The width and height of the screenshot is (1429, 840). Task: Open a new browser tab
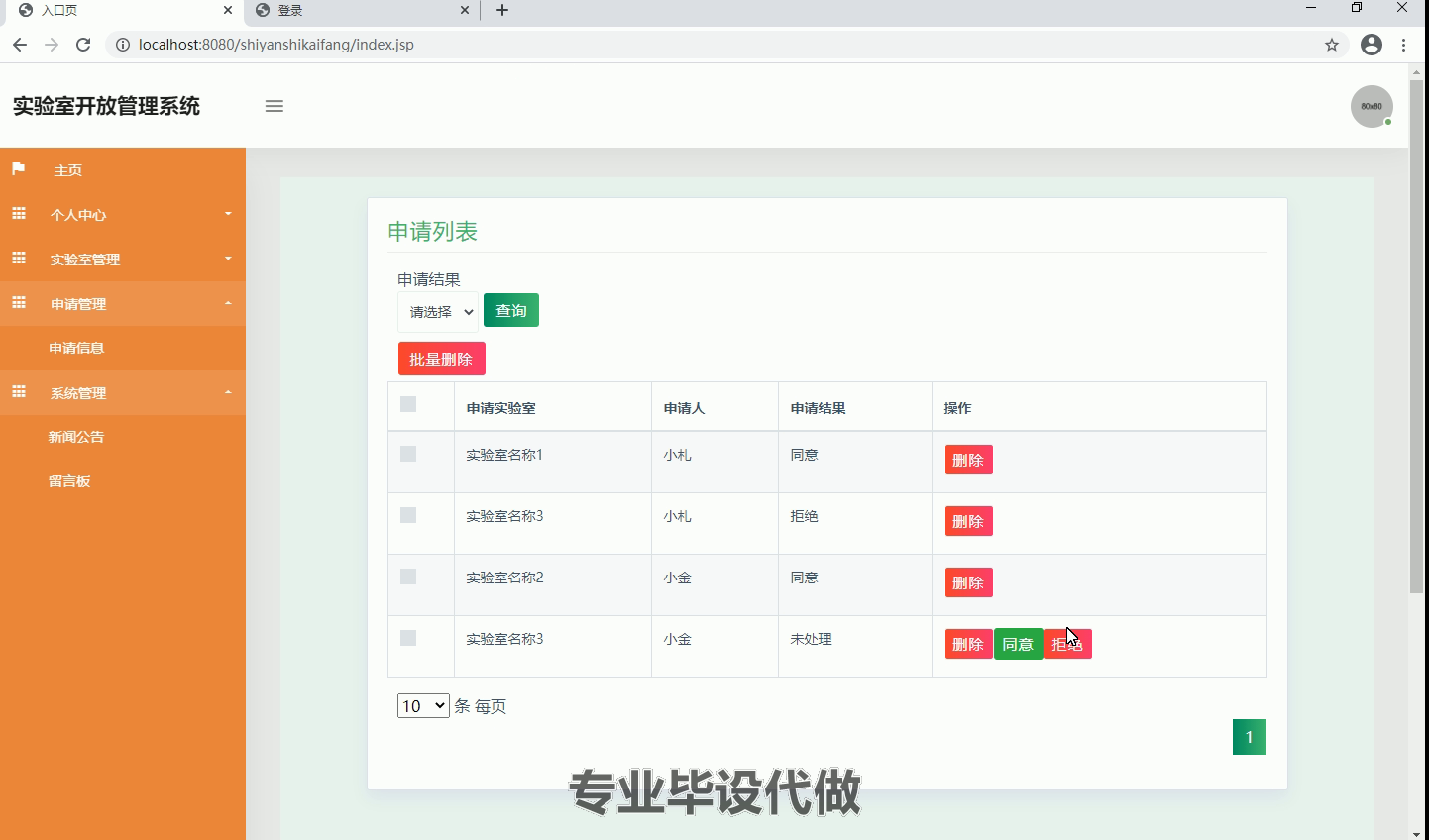(502, 10)
